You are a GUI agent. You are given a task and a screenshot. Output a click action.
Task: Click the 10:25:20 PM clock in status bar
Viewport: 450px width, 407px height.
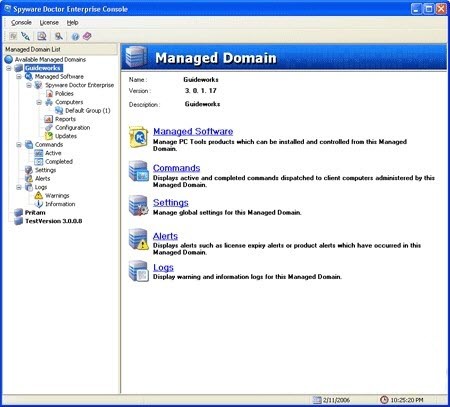[x=407, y=400]
